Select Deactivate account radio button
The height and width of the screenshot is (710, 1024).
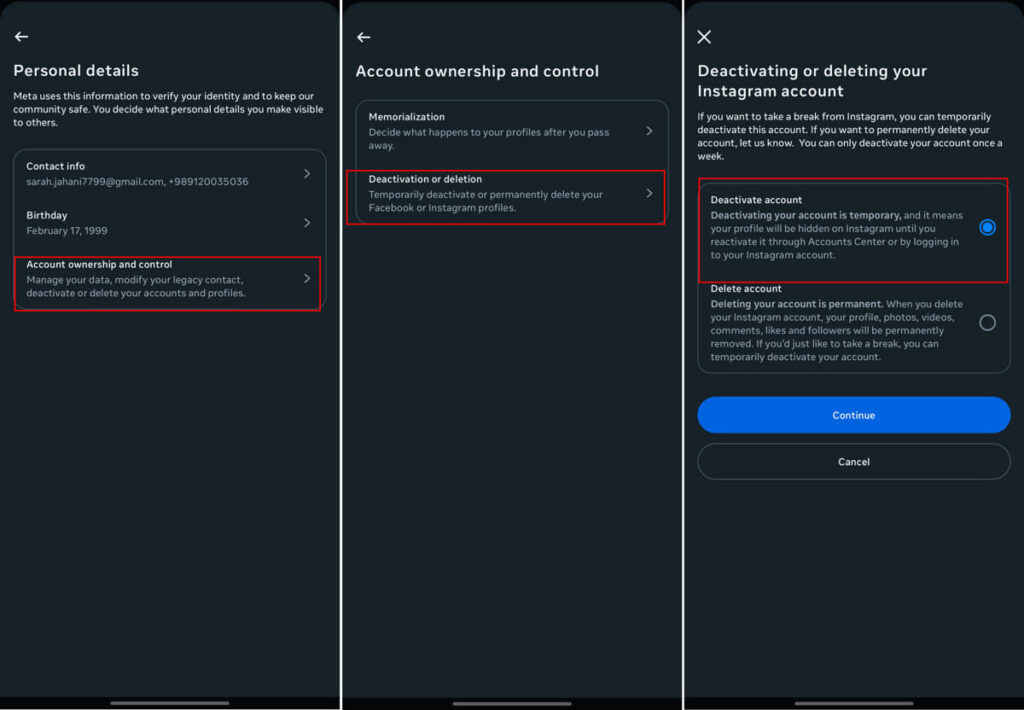click(987, 227)
